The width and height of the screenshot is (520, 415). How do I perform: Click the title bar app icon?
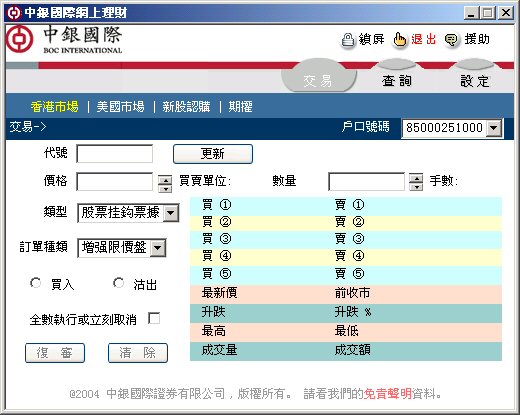click(14, 13)
